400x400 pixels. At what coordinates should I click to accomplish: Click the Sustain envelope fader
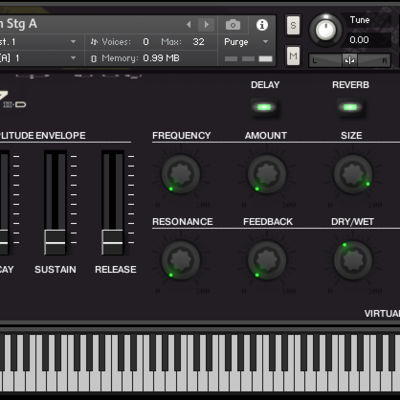pos(55,242)
